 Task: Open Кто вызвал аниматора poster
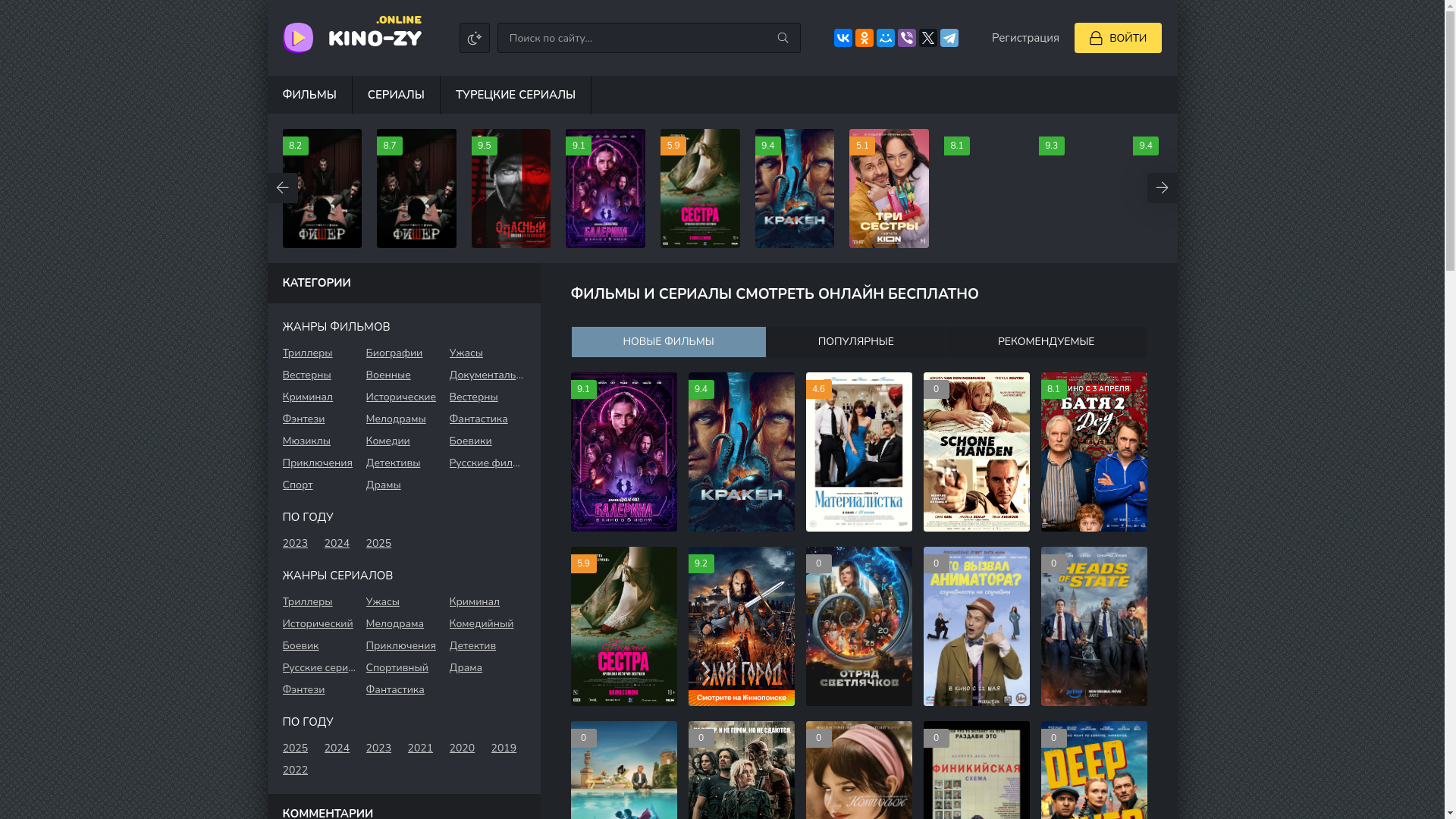click(x=977, y=626)
